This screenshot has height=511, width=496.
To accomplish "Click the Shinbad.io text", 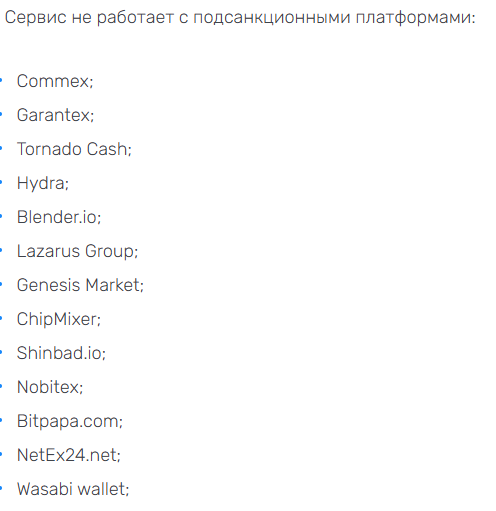I will [x=61, y=353].
